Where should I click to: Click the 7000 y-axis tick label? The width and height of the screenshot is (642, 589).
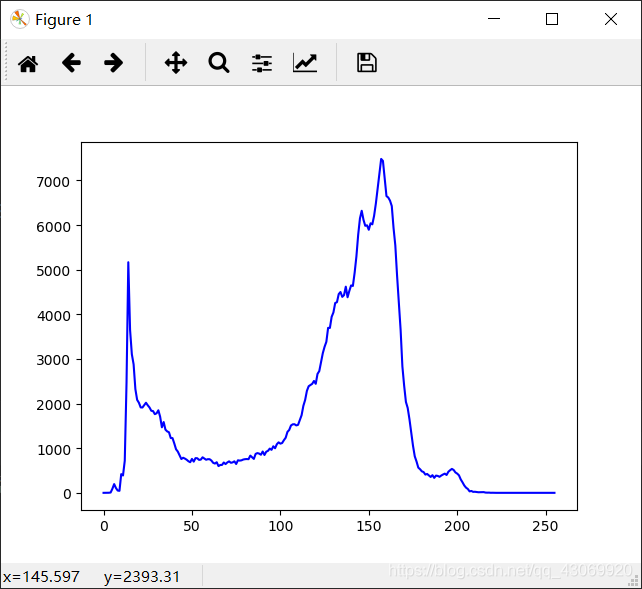click(53, 181)
